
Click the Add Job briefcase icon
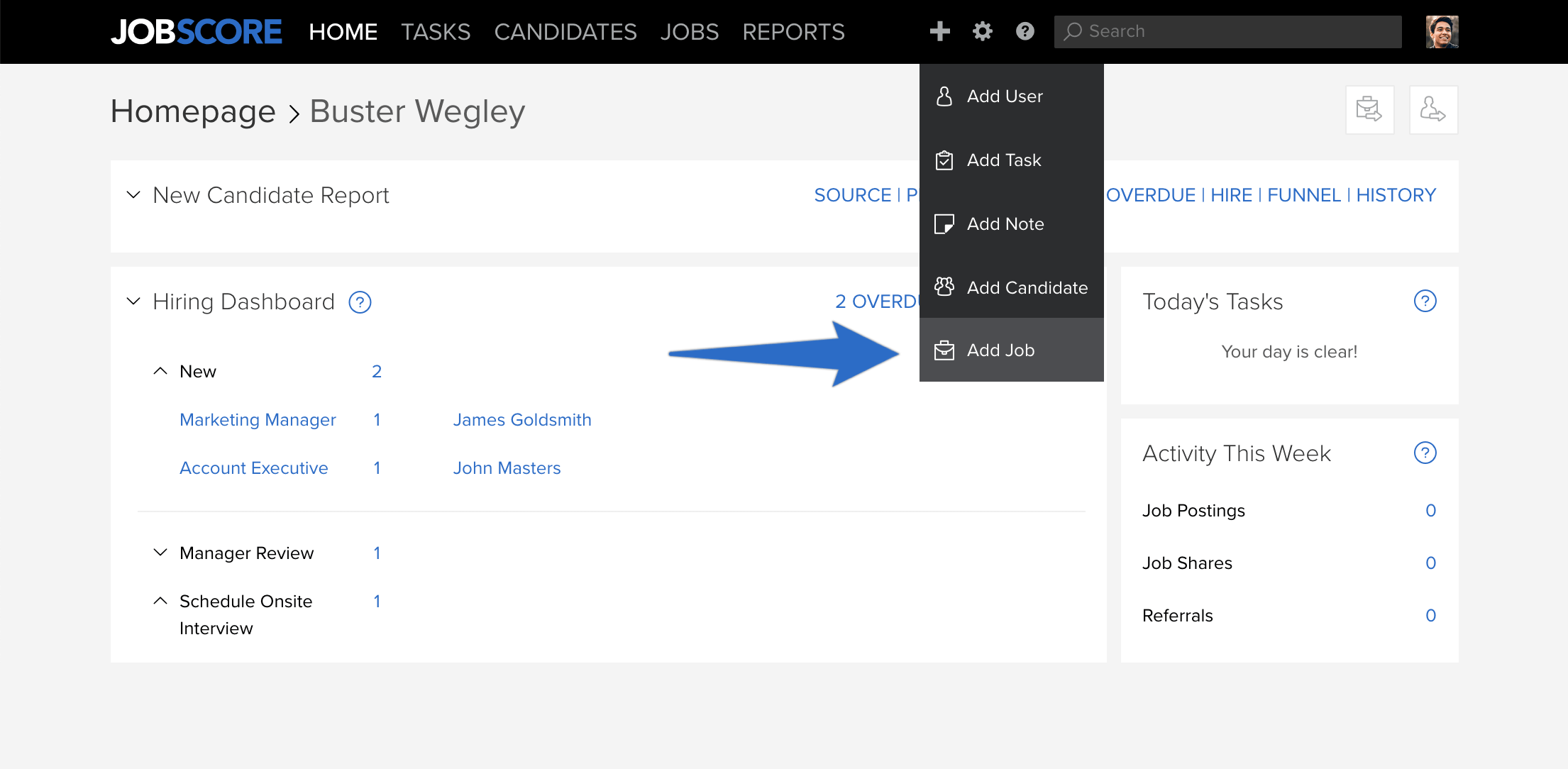pyautogui.click(x=944, y=350)
